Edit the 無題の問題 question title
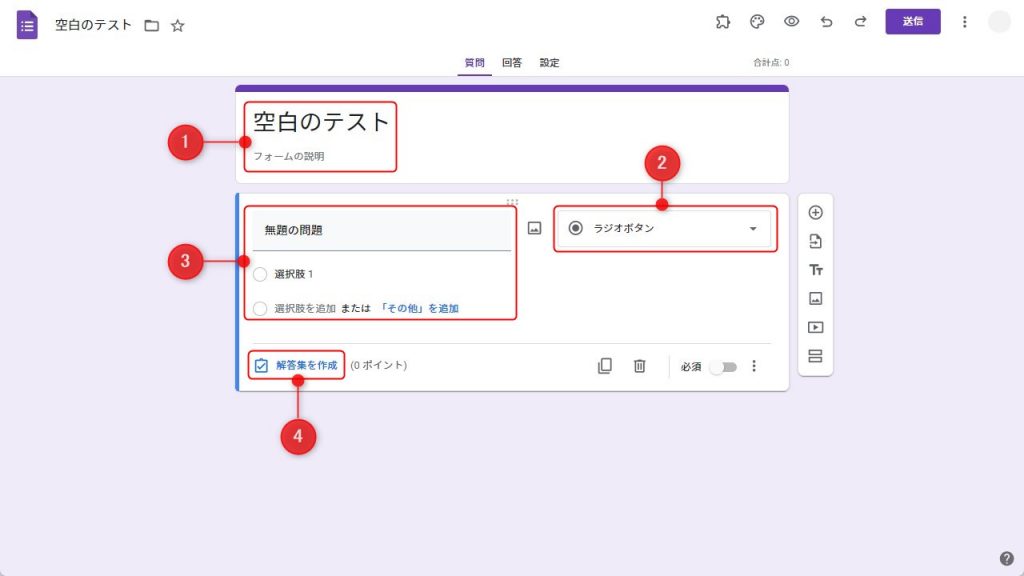 coord(381,230)
